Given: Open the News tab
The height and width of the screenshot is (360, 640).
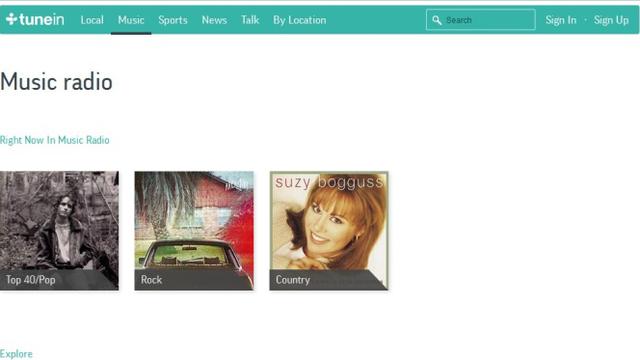Looking at the screenshot, I should (x=214, y=20).
